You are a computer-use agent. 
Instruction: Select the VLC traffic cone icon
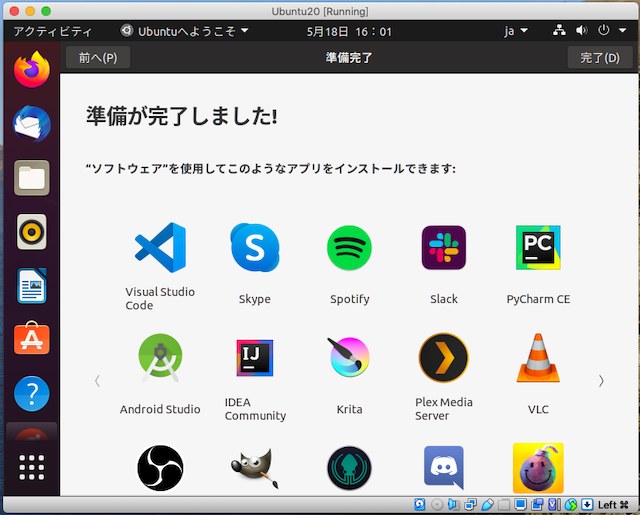click(x=538, y=358)
